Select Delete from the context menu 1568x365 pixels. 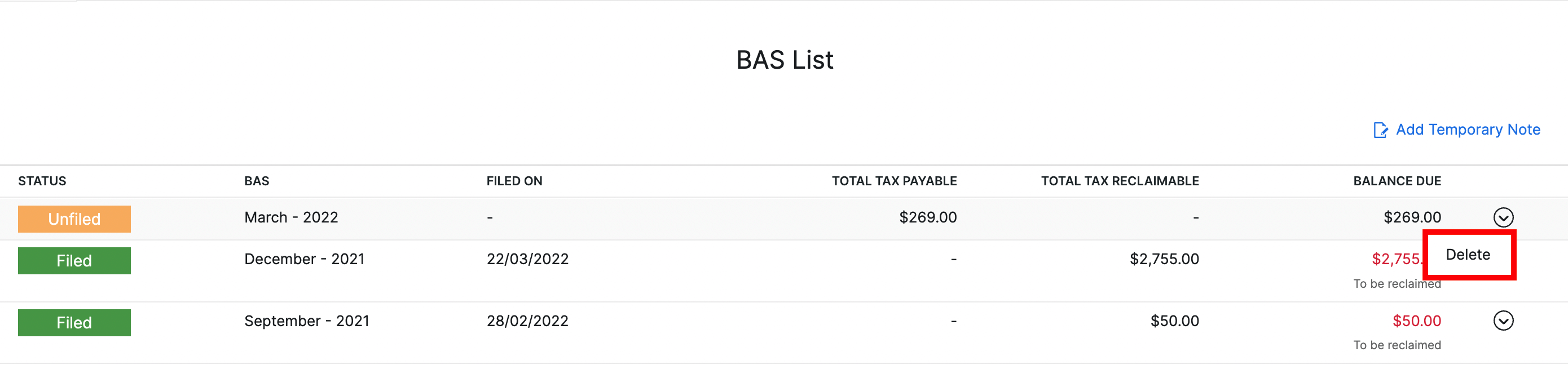[x=1468, y=255]
